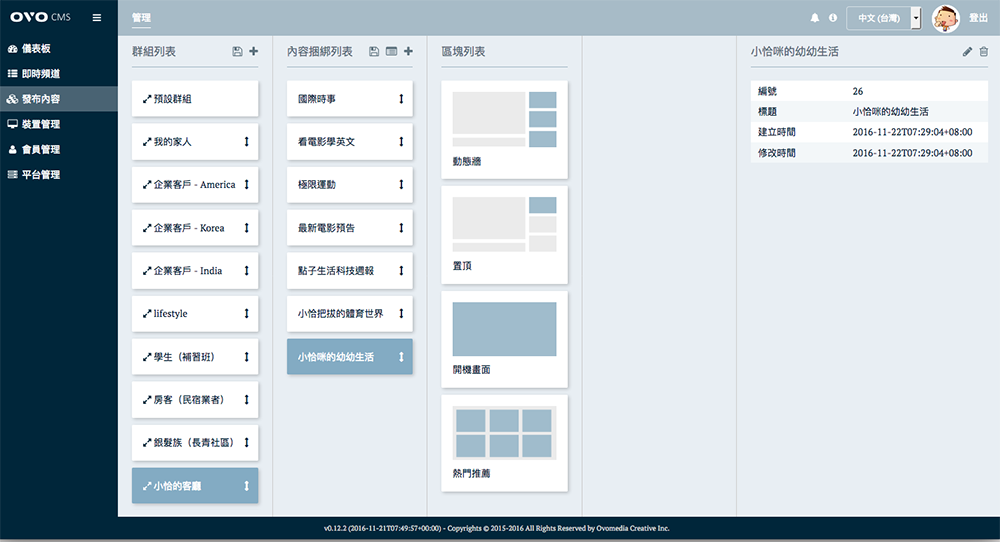
Task: Expand the 我的家人 group
Action: [147, 142]
